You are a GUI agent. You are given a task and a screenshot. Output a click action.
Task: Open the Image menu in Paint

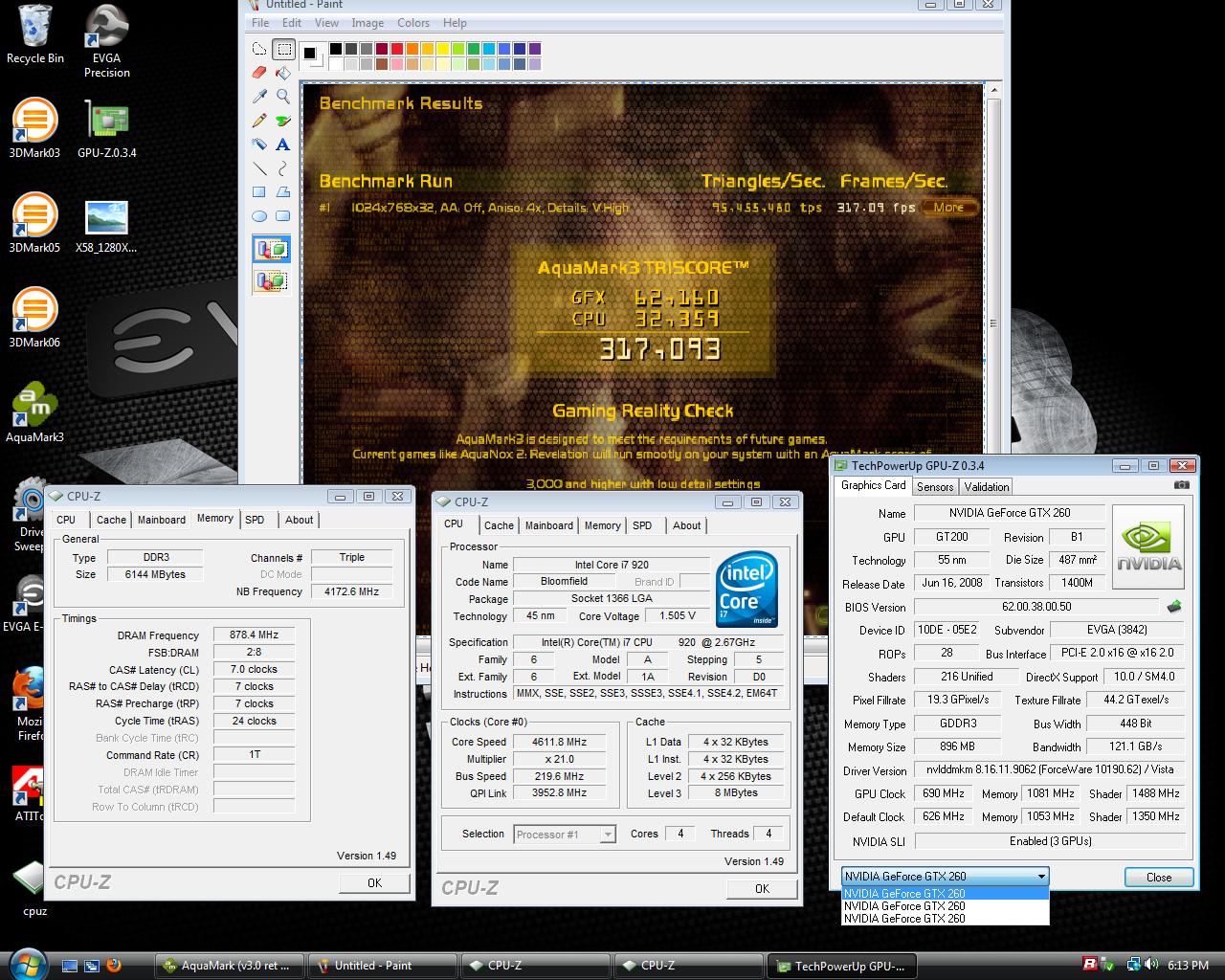[x=367, y=23]
